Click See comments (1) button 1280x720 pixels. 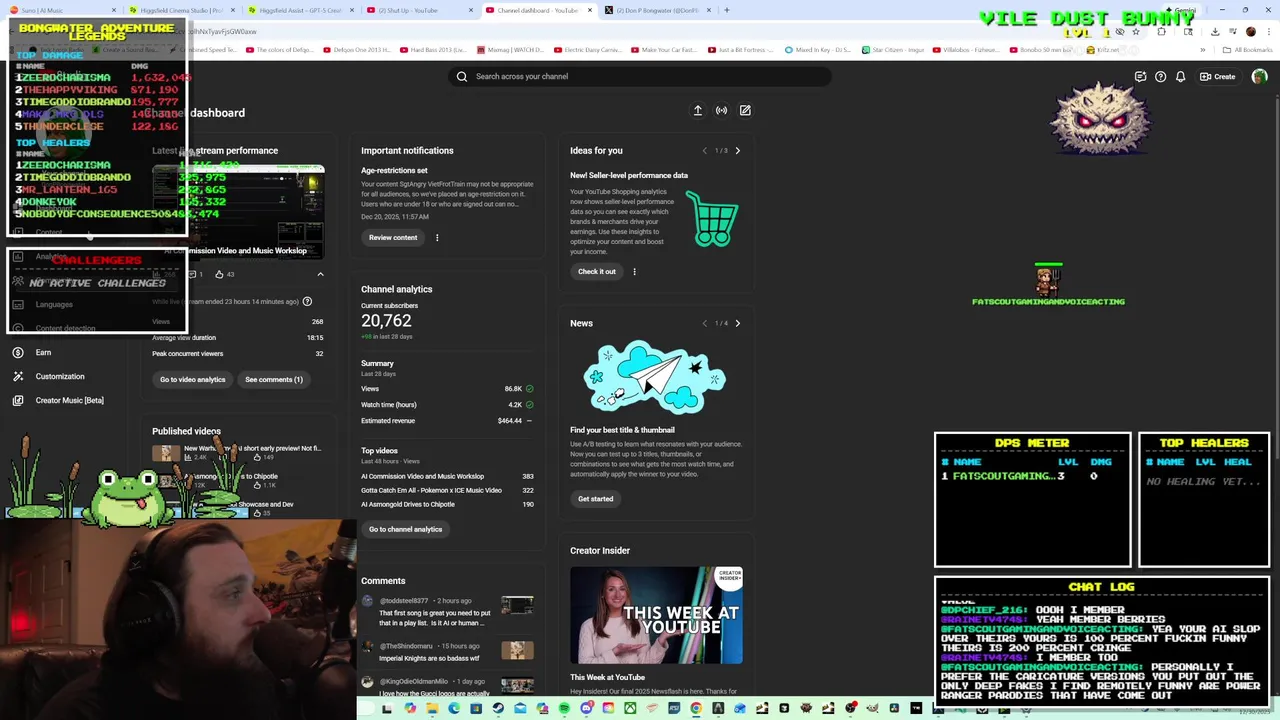click(274, 380)
